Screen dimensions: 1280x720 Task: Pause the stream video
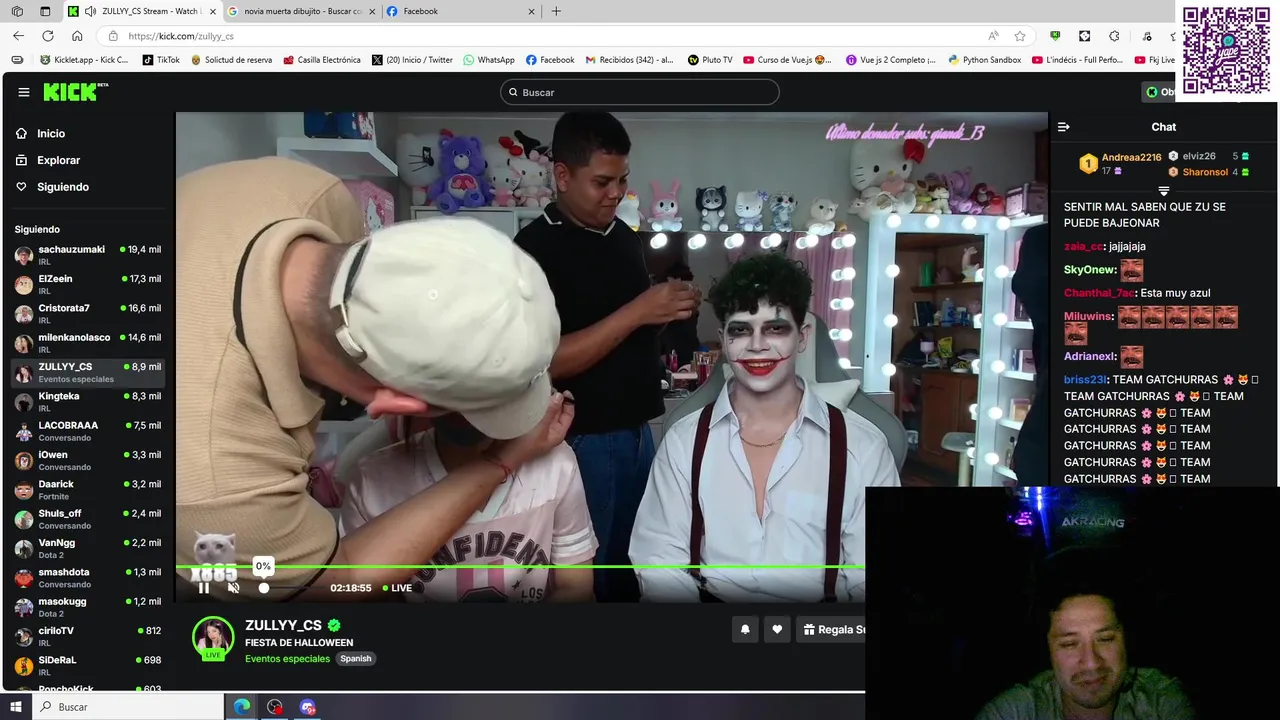(x=204, y=588)
